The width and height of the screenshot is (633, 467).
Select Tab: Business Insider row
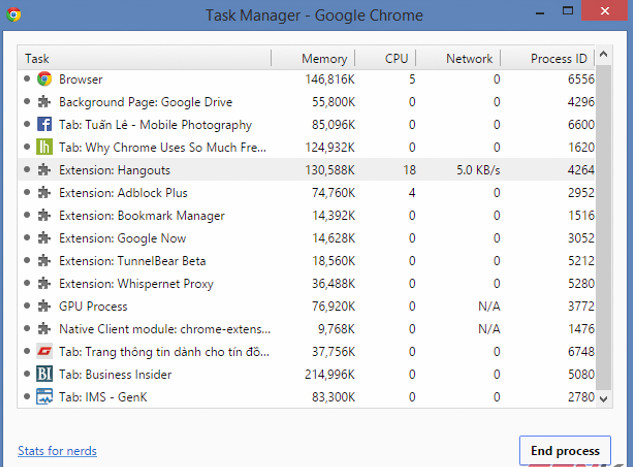[307, 374]
